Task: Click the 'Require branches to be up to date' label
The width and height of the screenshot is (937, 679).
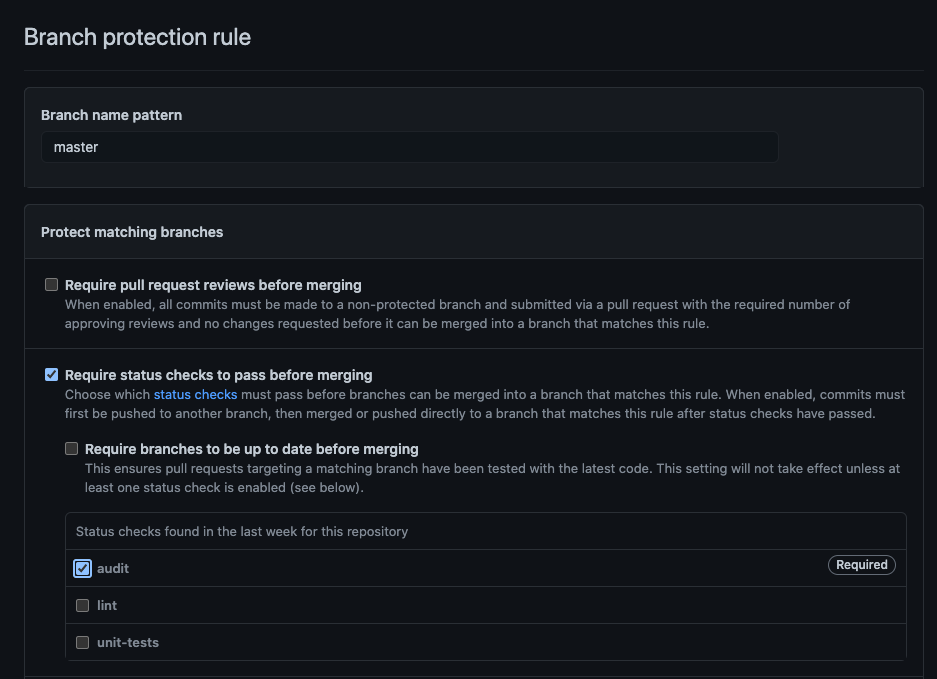Action: pyautogui.click(x=251, y=449)
